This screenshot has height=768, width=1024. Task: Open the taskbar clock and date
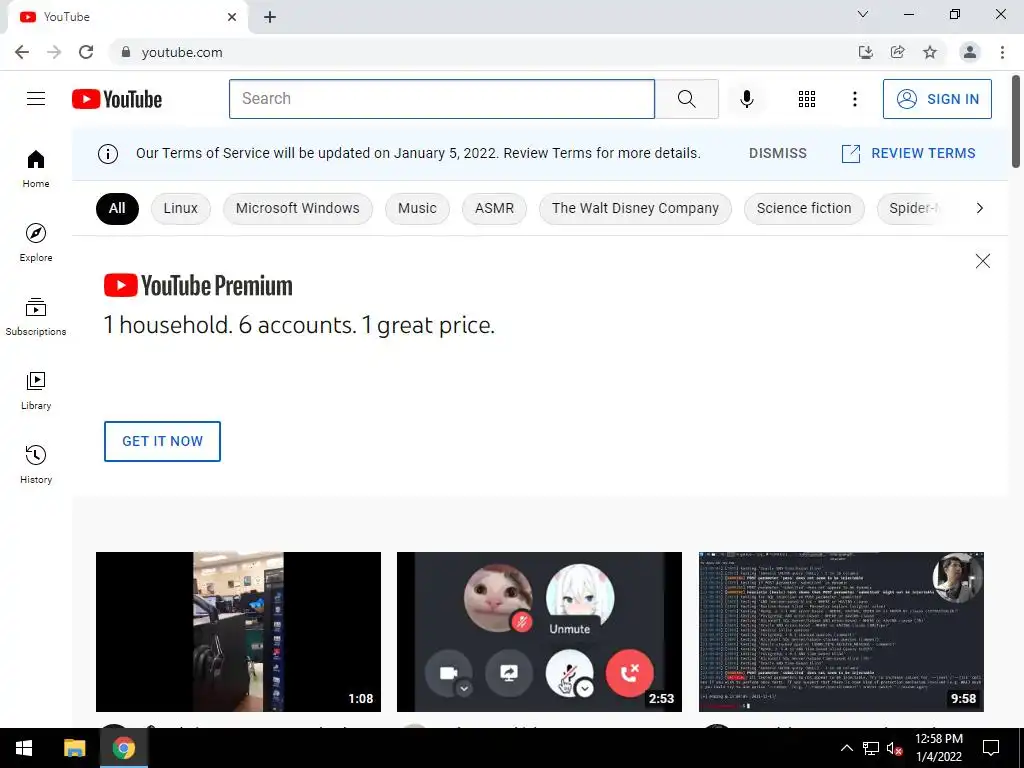click(938, 748)
